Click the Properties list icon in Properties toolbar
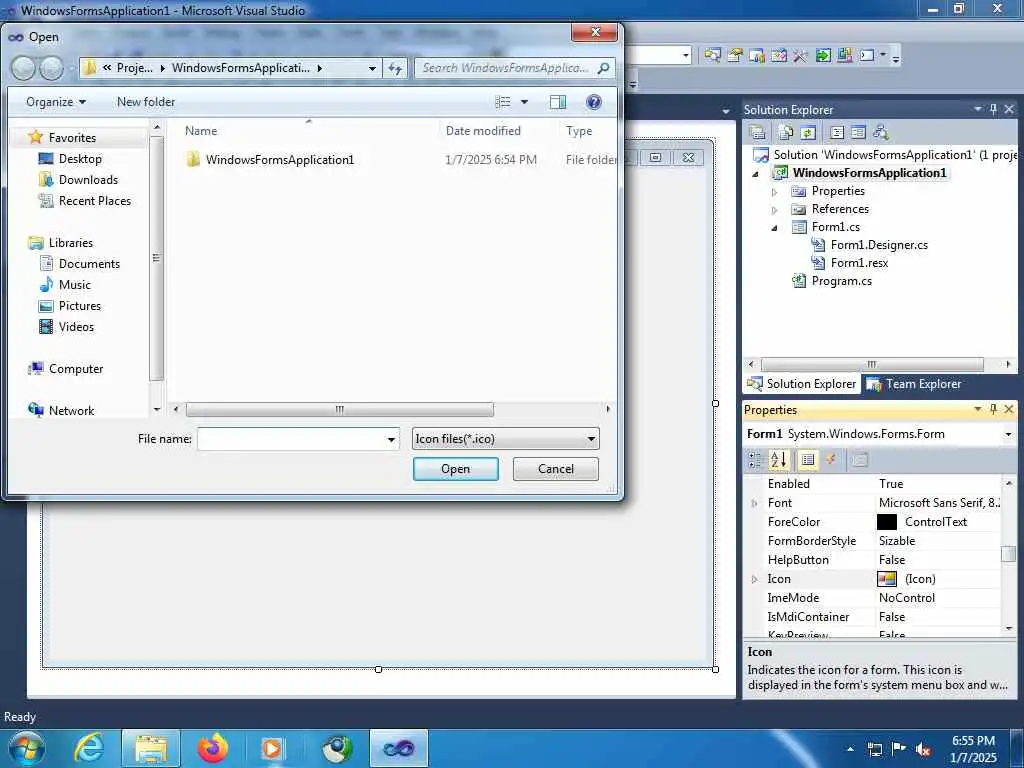 tap(808, 460)
